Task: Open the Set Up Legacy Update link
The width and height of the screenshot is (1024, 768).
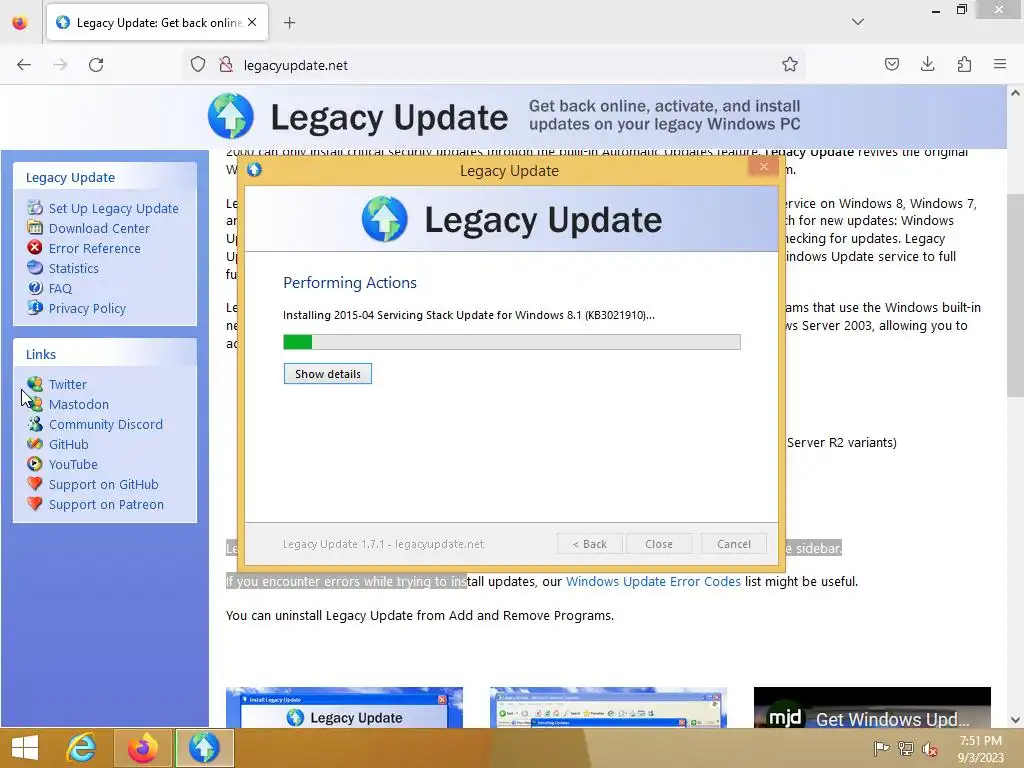Action: click(x=114, y=208)
